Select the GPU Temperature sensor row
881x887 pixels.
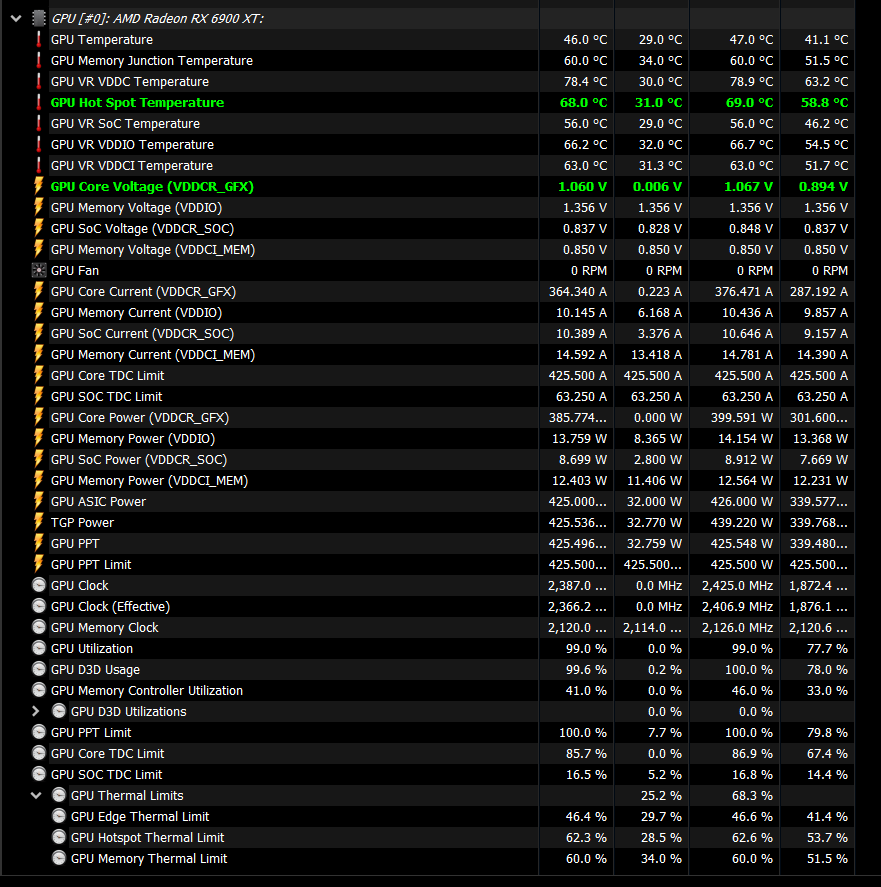click(427, 40)
